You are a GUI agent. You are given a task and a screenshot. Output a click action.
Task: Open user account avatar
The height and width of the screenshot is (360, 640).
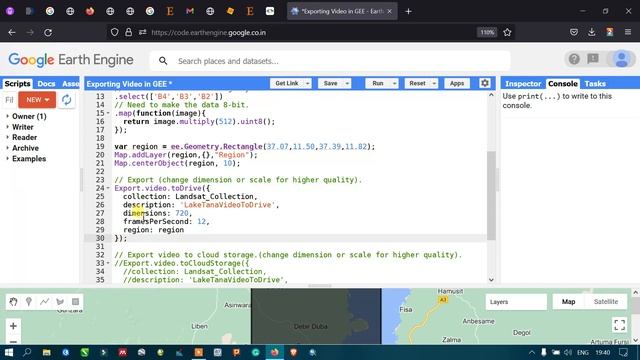point(622,59)
